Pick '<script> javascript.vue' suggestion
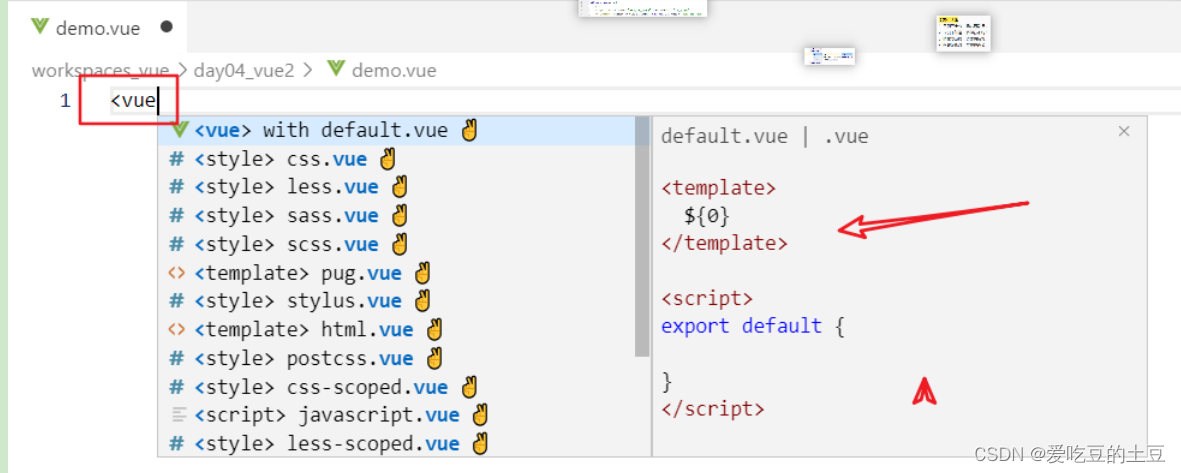 click(x=326, y=415)
